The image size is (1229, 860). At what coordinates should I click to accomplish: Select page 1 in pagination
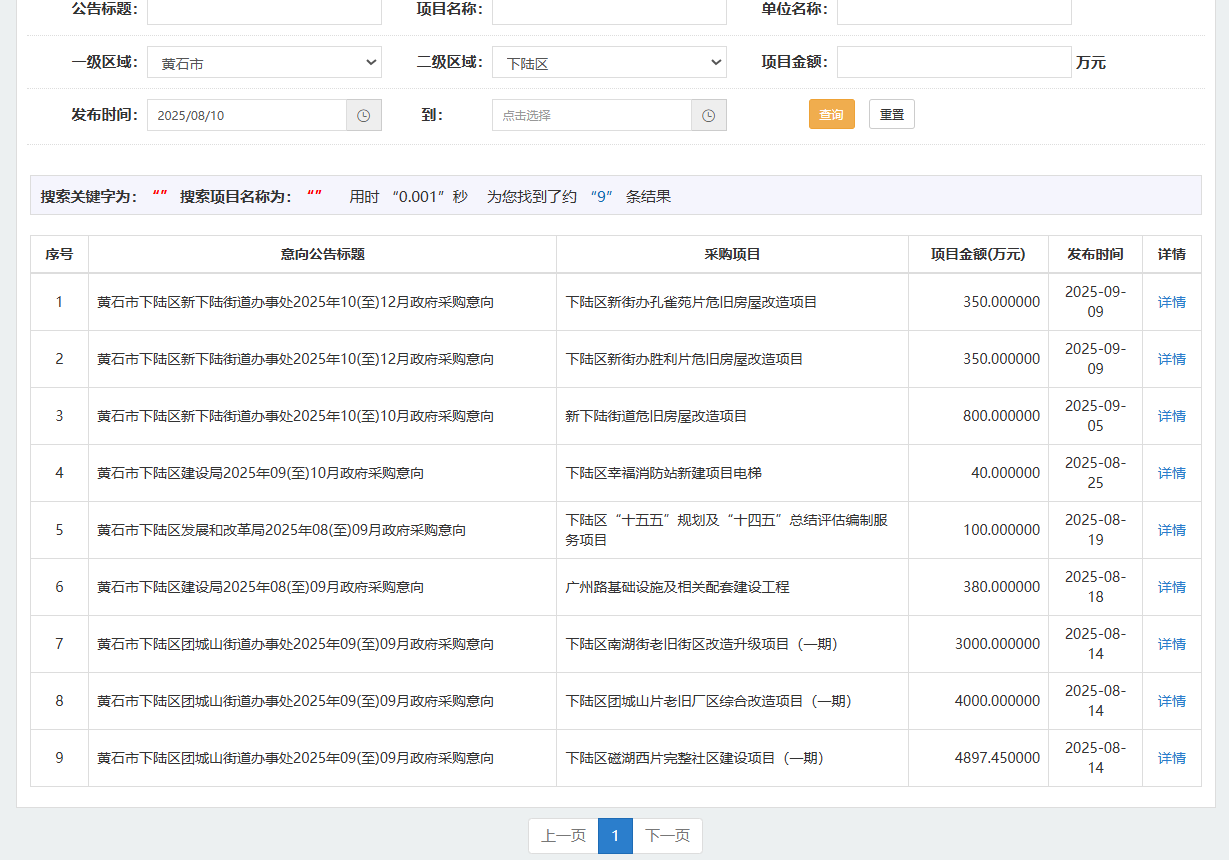click(x=615, y=836)
